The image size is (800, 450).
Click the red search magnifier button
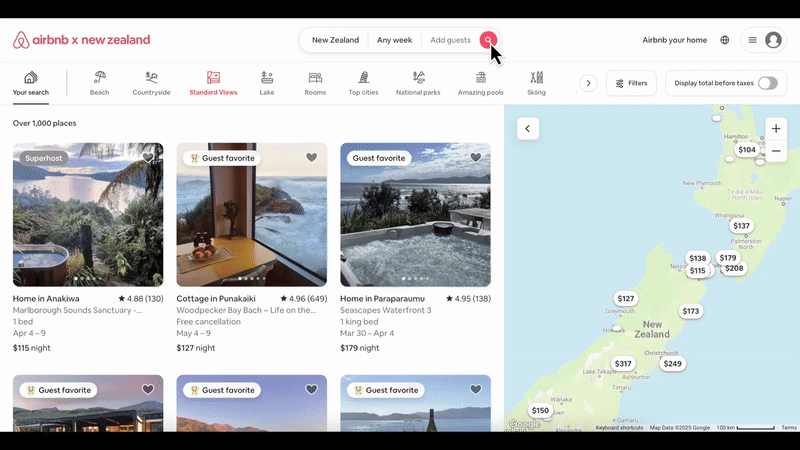coord(488,40)
